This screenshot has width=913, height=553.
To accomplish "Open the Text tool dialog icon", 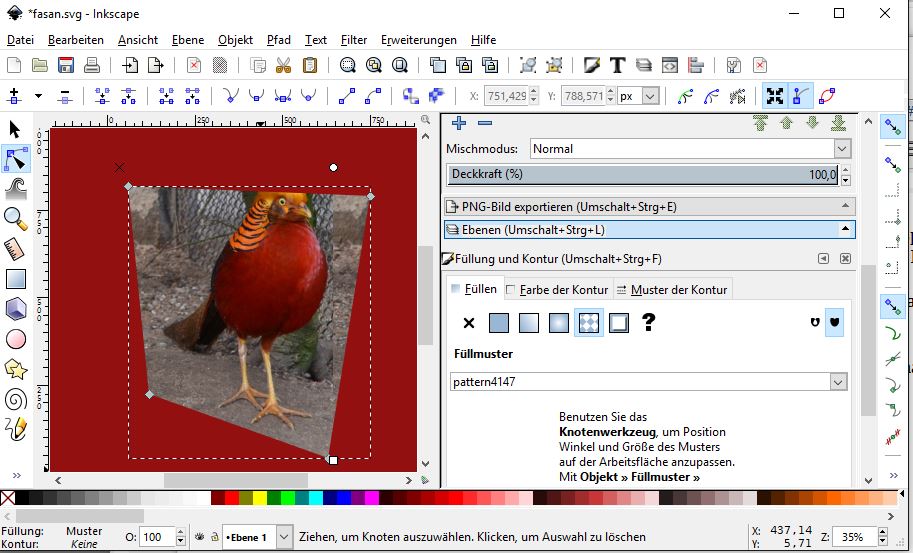I will coord(617,66).
